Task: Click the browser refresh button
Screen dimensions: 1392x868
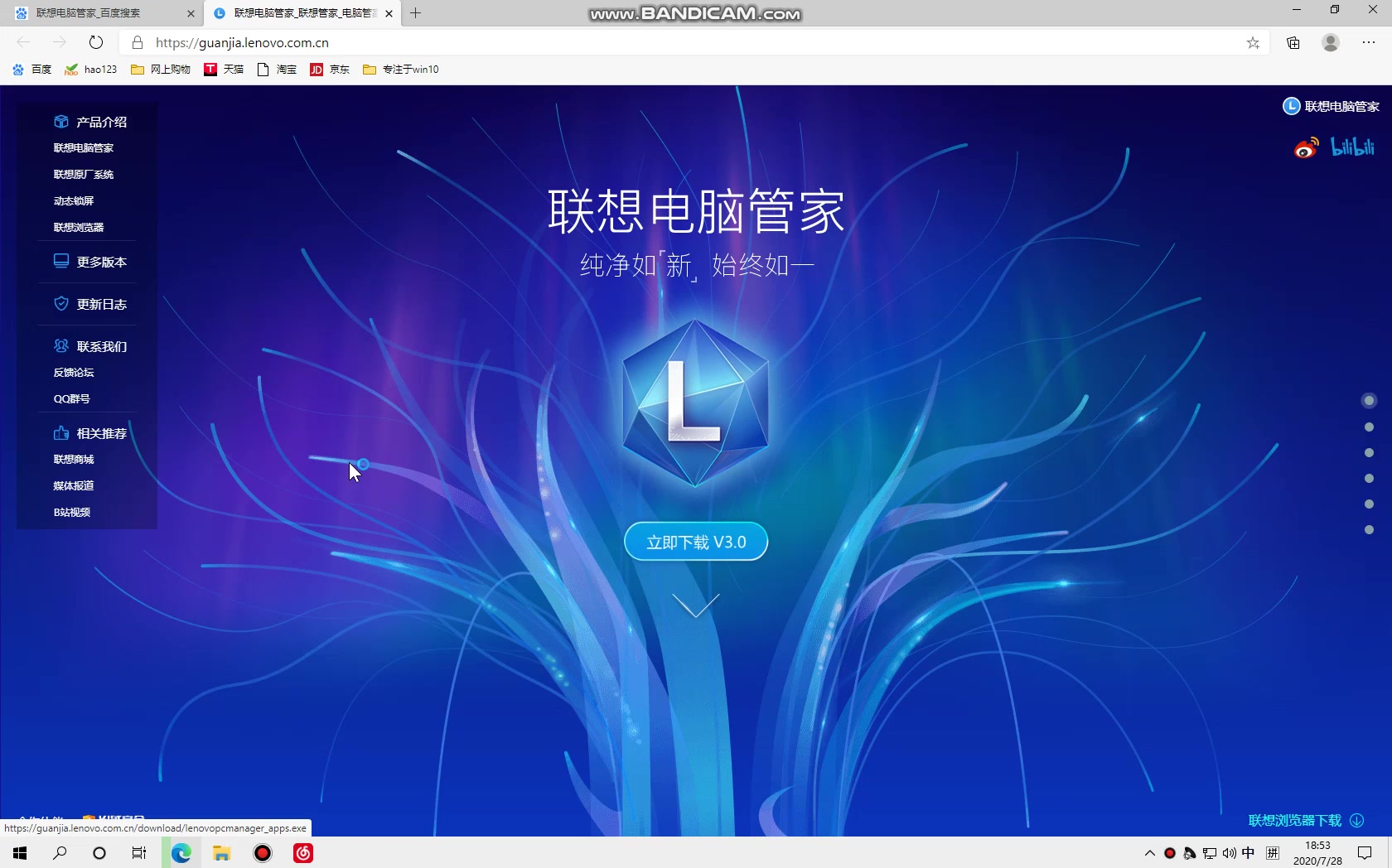Action: [96, 42]
